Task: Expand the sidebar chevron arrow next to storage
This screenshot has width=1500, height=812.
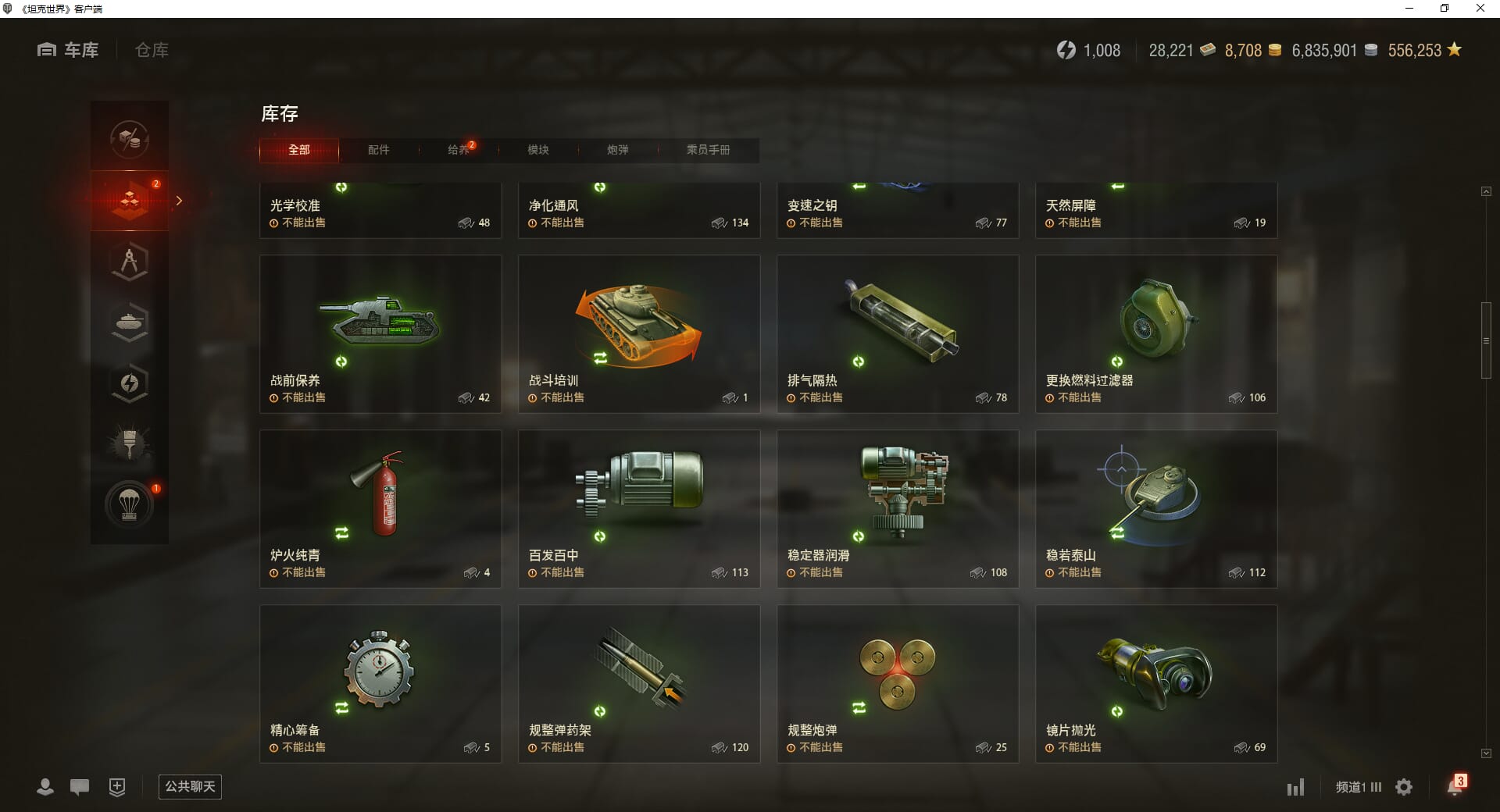Action: click(179, 201)
